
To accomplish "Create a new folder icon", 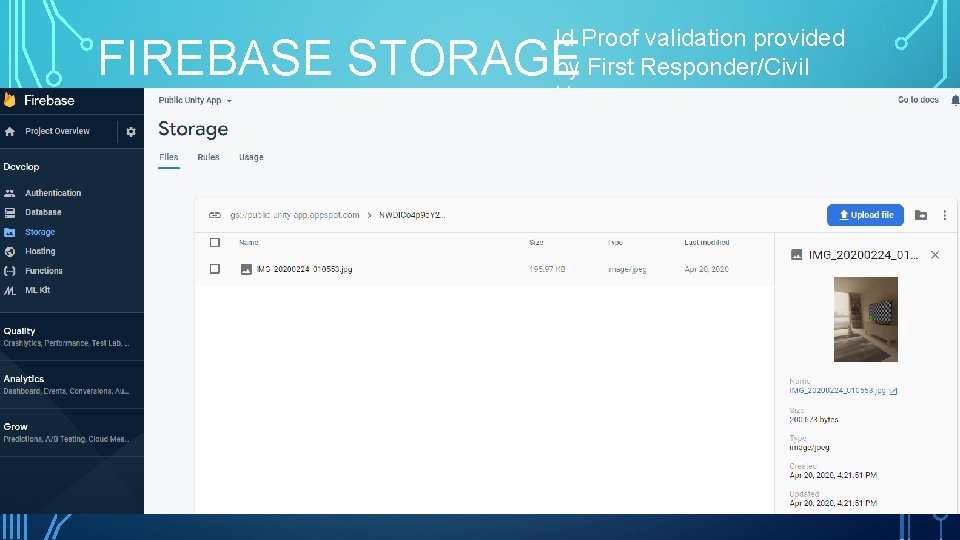I will pyautogui.click(x=921, y=215).
